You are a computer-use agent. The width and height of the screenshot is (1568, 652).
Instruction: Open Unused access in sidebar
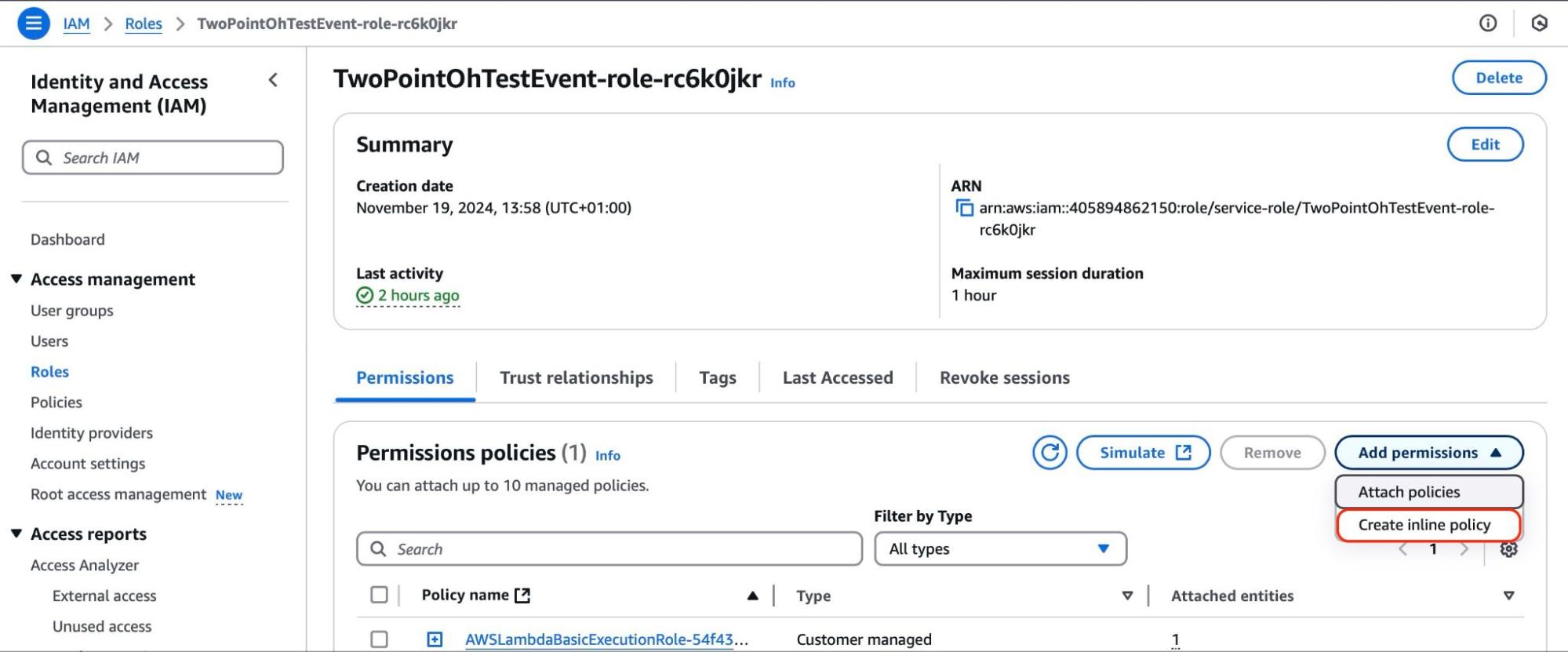coord(102,626)
